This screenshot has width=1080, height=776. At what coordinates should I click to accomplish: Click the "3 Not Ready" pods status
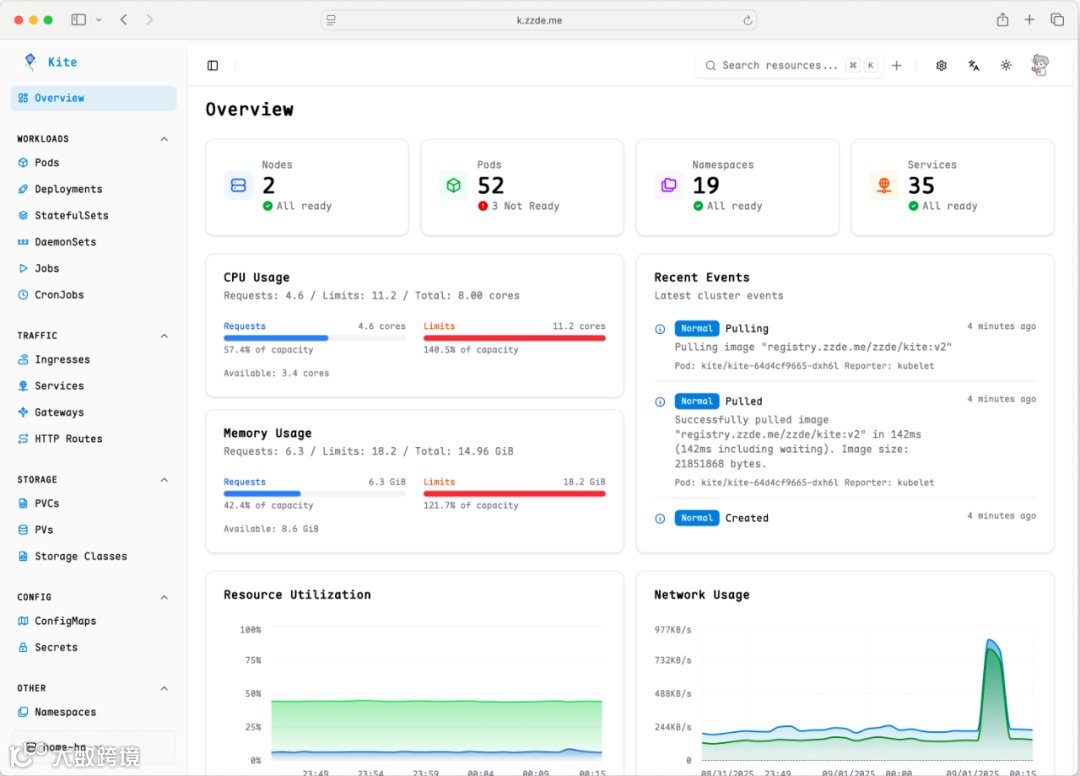[x=519, y=206]
